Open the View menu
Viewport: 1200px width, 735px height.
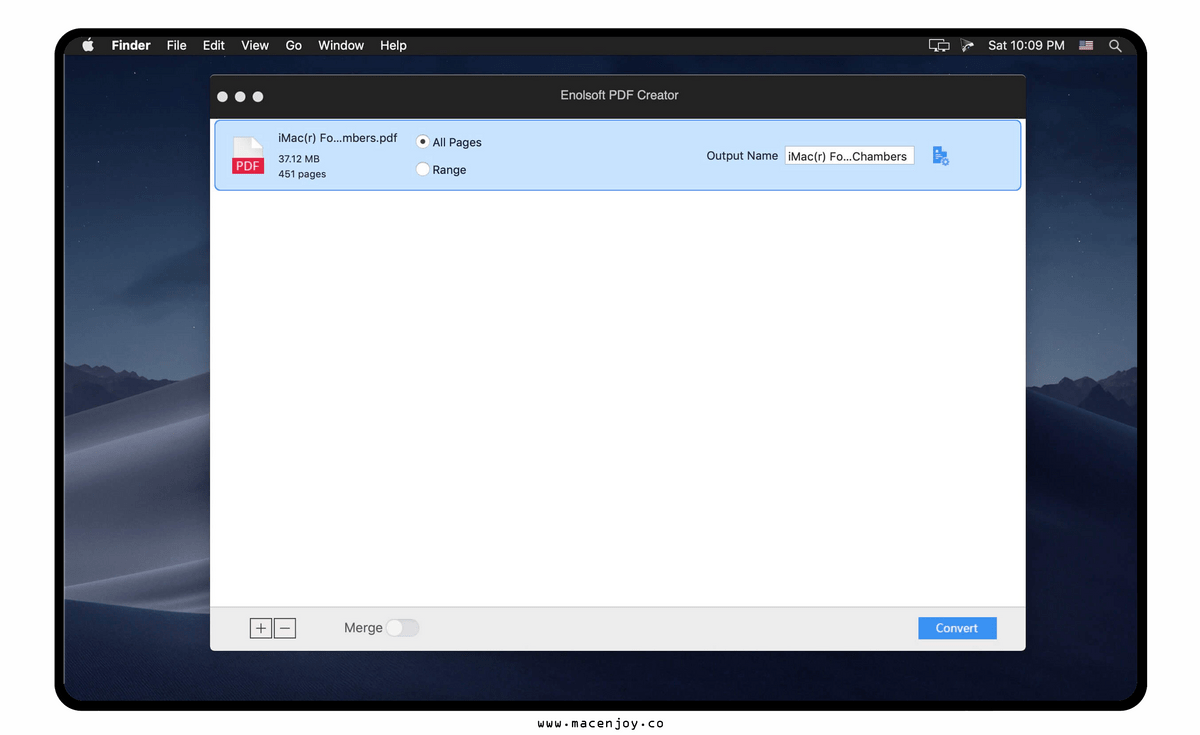(255, 45)
